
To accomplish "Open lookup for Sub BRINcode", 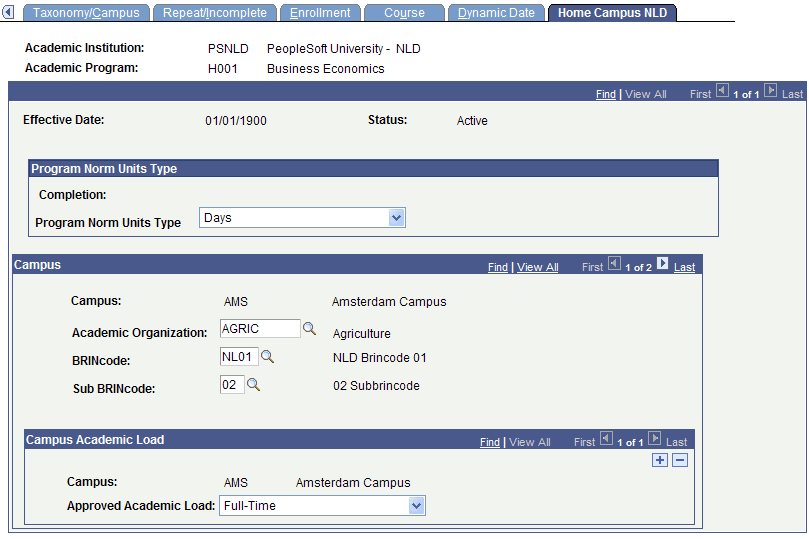I will click(253, 384).
